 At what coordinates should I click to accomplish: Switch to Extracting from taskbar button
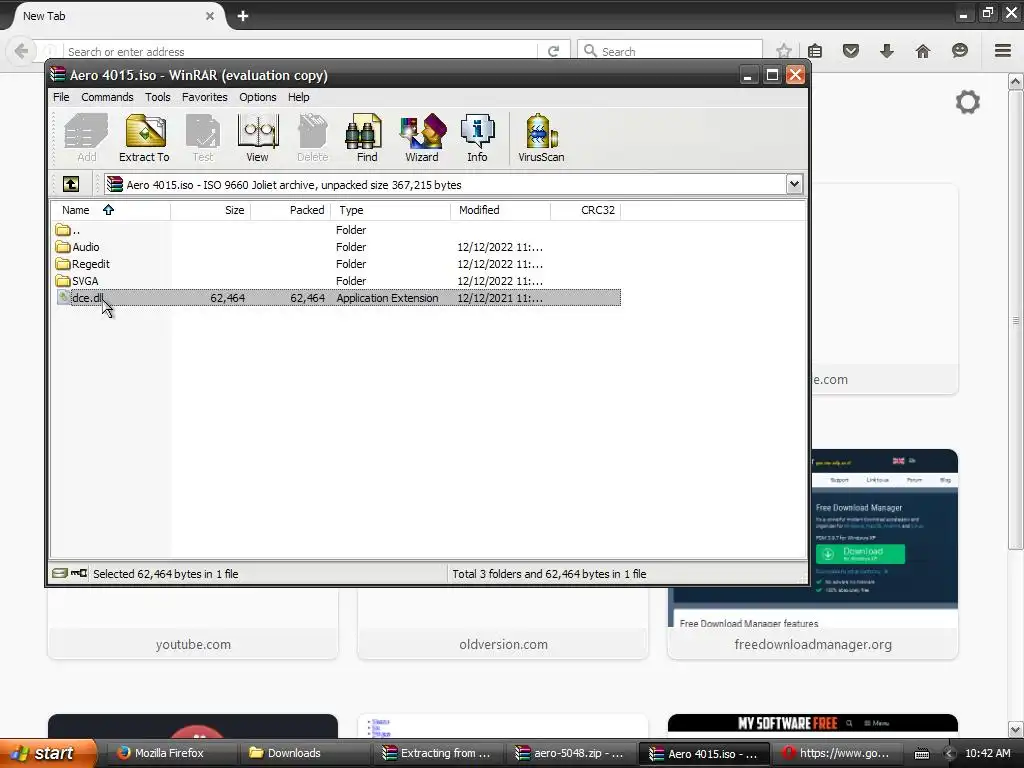tap(439, 753)
